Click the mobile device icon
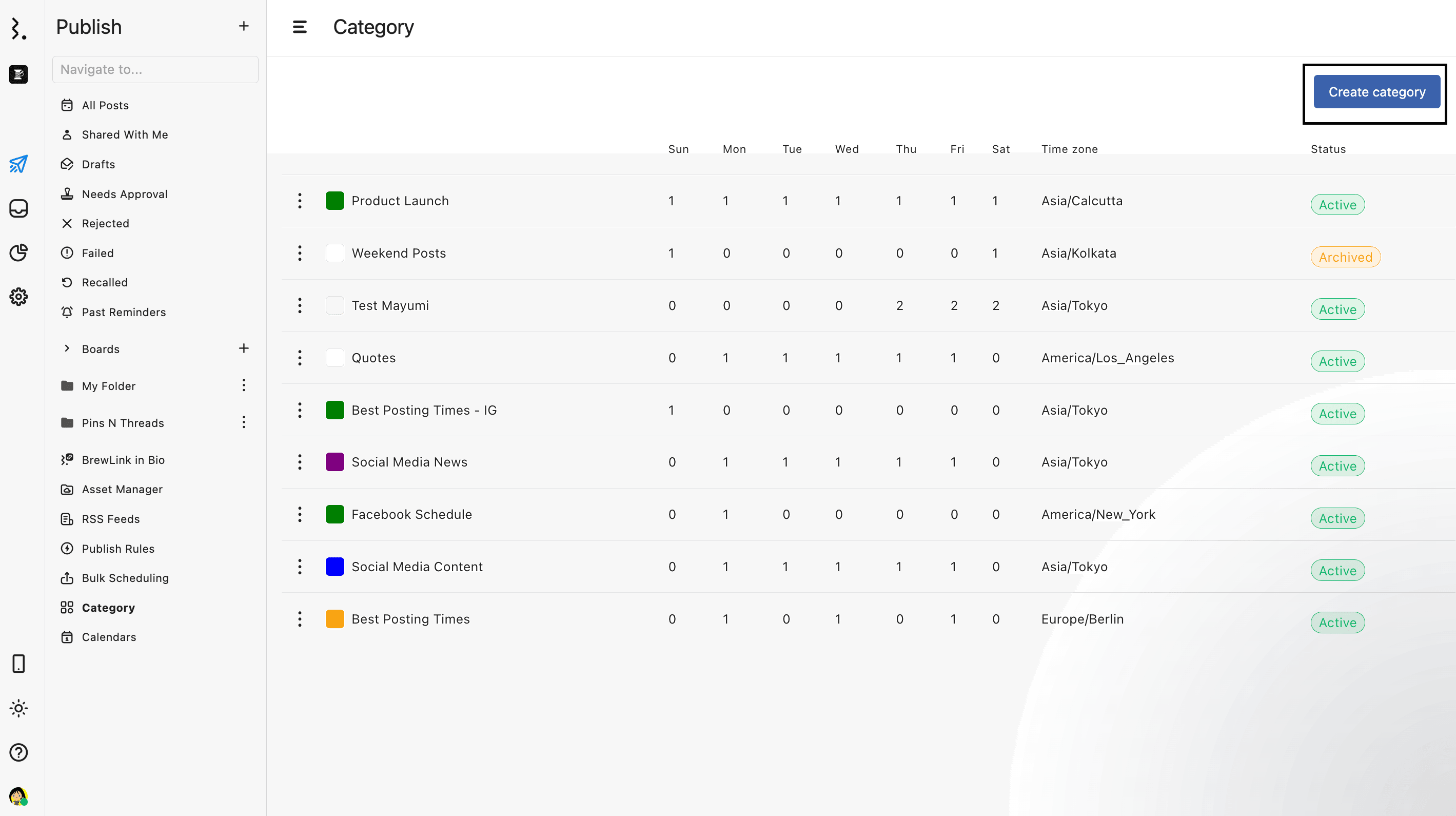Image resolution: width=1456 pixels, height=816 pixels. click(x=18, y=663)
